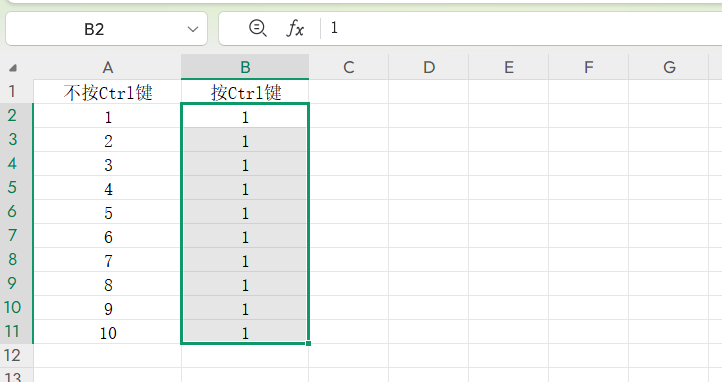Click cell B1 '按Ctrl键'
Screen dimensions: 722x382
coord(245,92)
